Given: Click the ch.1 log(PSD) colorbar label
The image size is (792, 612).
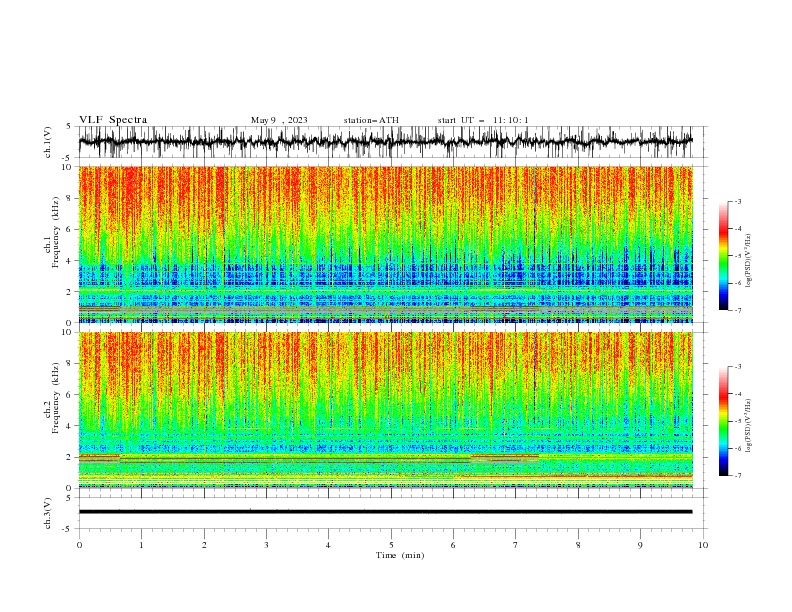Looking at the screenshot, I should pyautogui.click(x=749, y=261).
